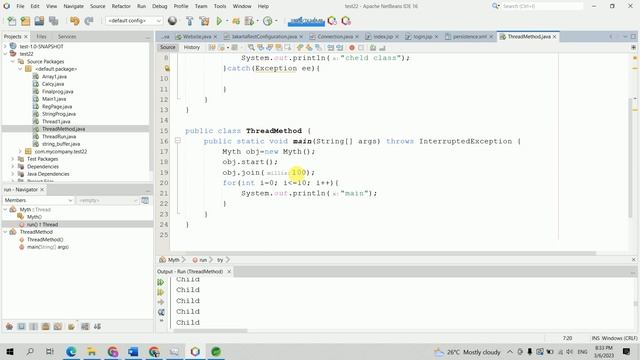Open the Run Project dropdown arrow
The height and width of the screenshot is (360, 640).
[227, 21]
